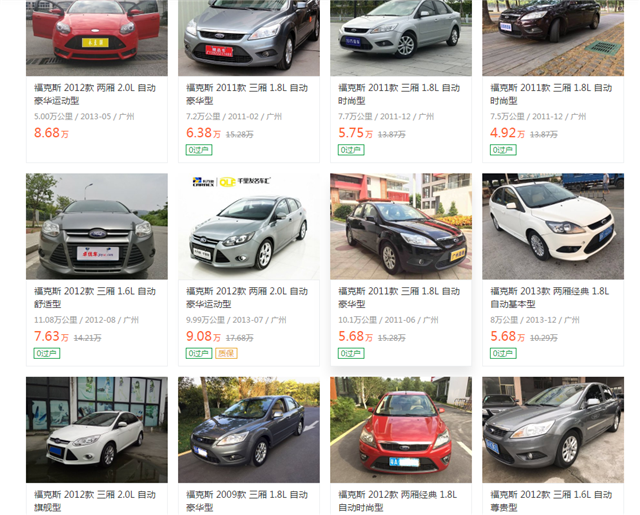Click the 0过户 tag under black car listing

[351, 353]
